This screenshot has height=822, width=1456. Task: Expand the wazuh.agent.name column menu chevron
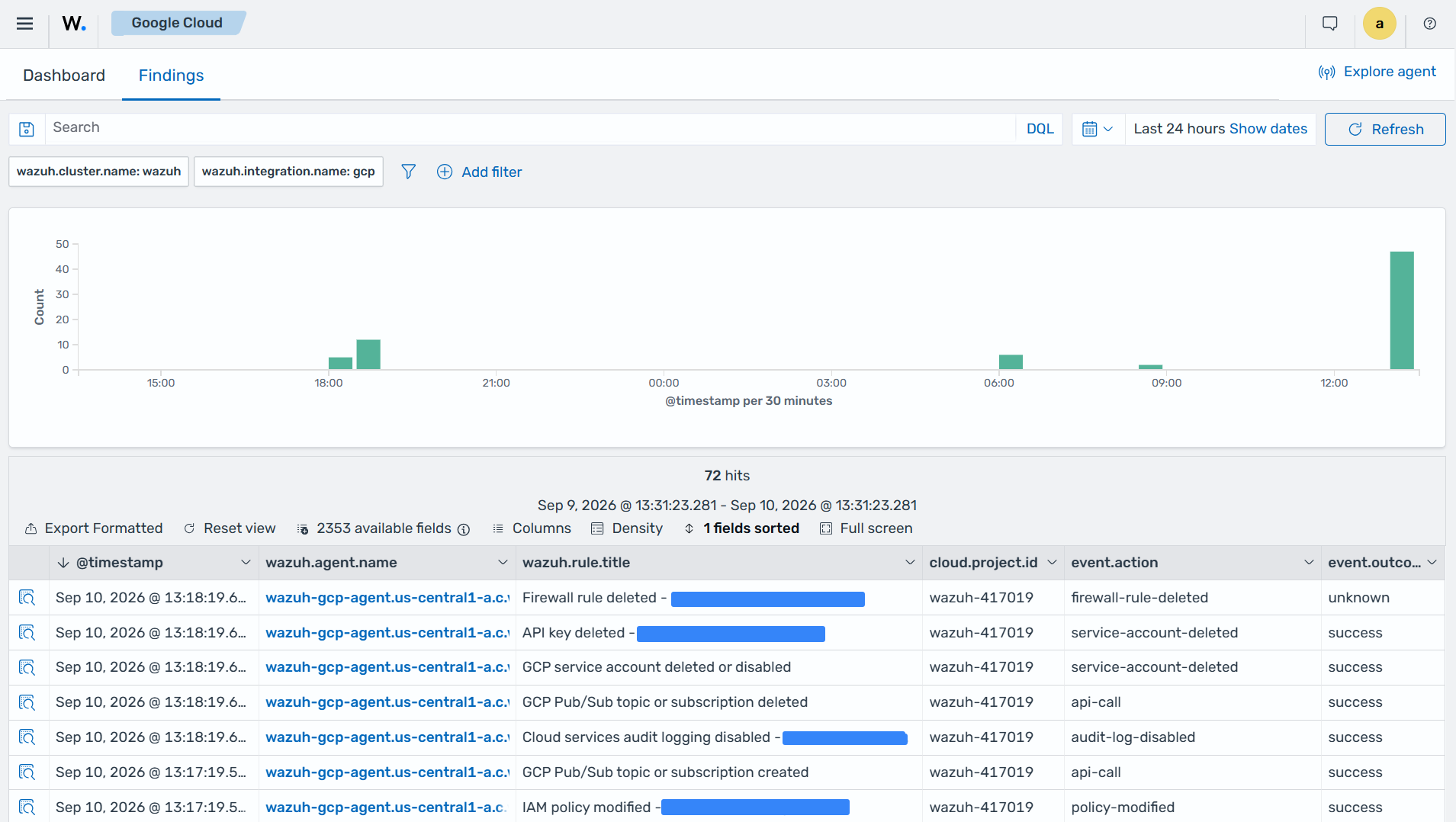point(503,563)
